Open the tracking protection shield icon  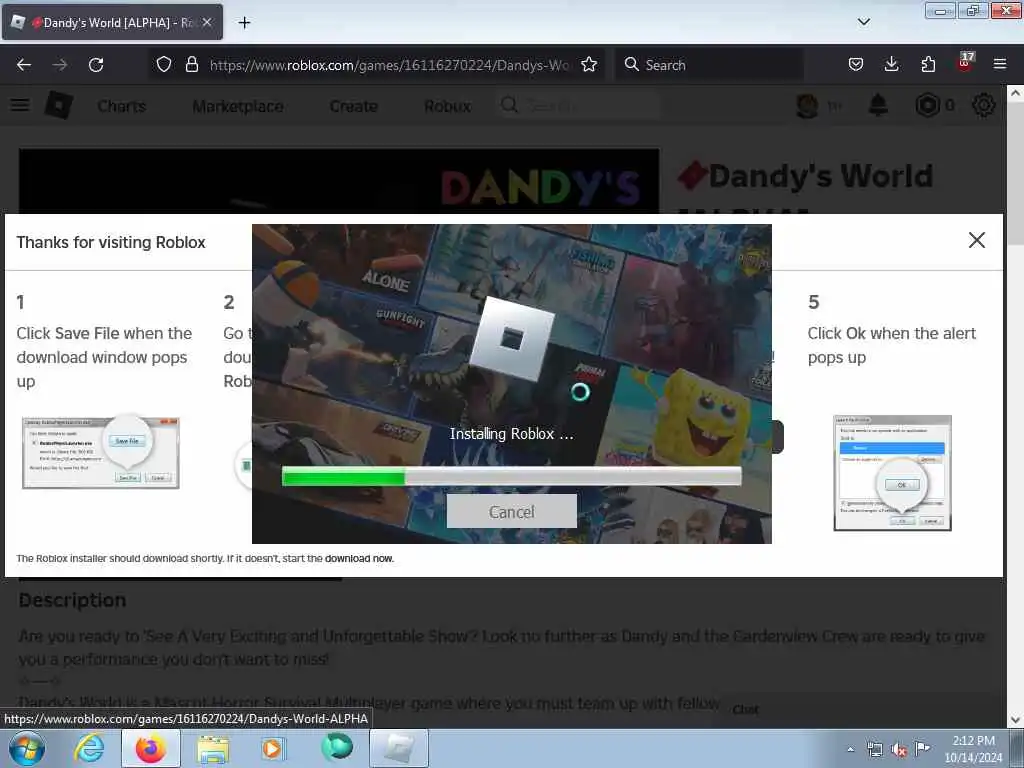click(x=164, y=65)
